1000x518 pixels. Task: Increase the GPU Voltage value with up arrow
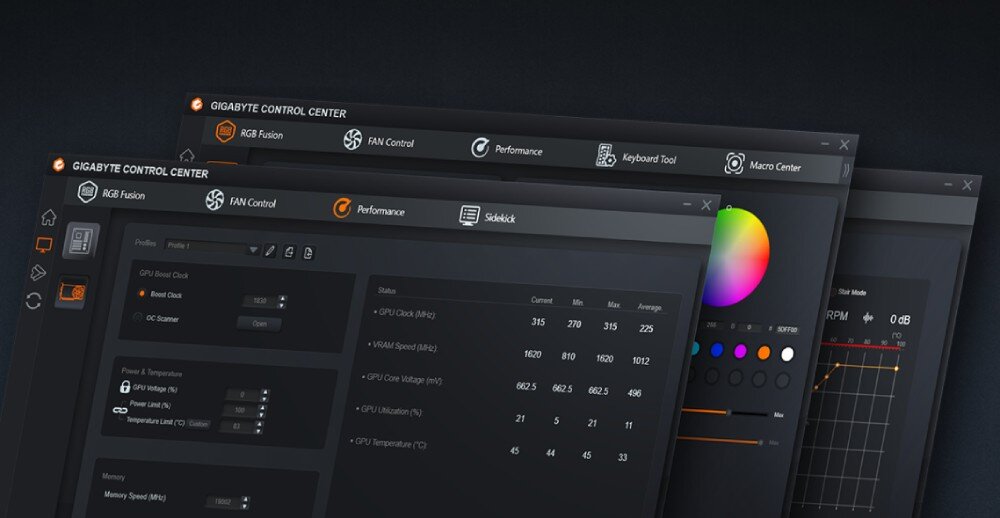265,392
